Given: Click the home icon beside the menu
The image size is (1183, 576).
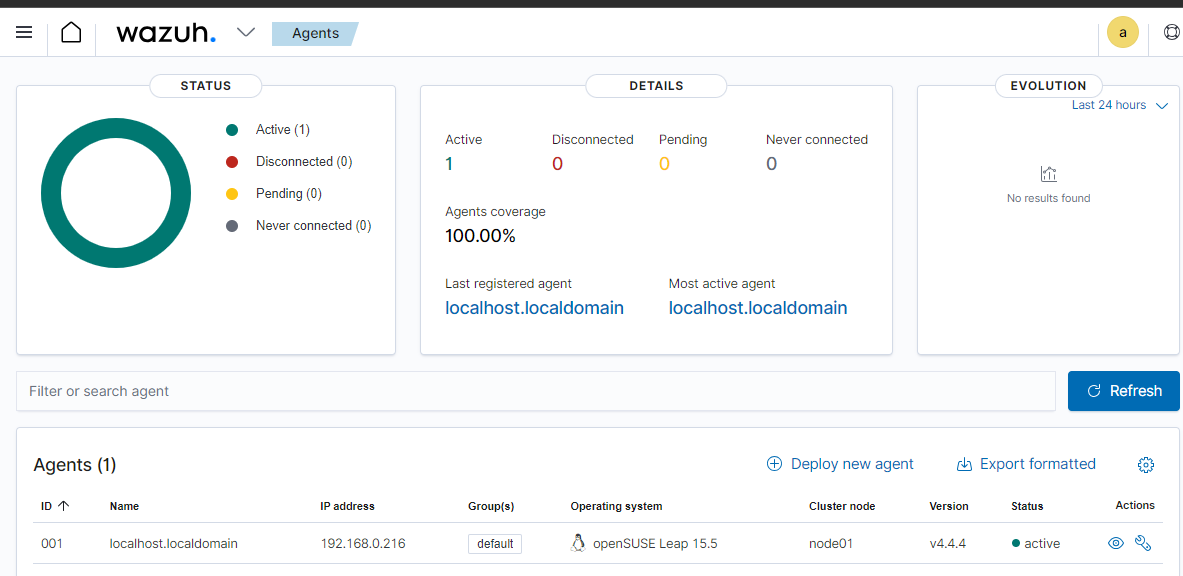Looking at the screenshot, I should [x=70, y=32].
